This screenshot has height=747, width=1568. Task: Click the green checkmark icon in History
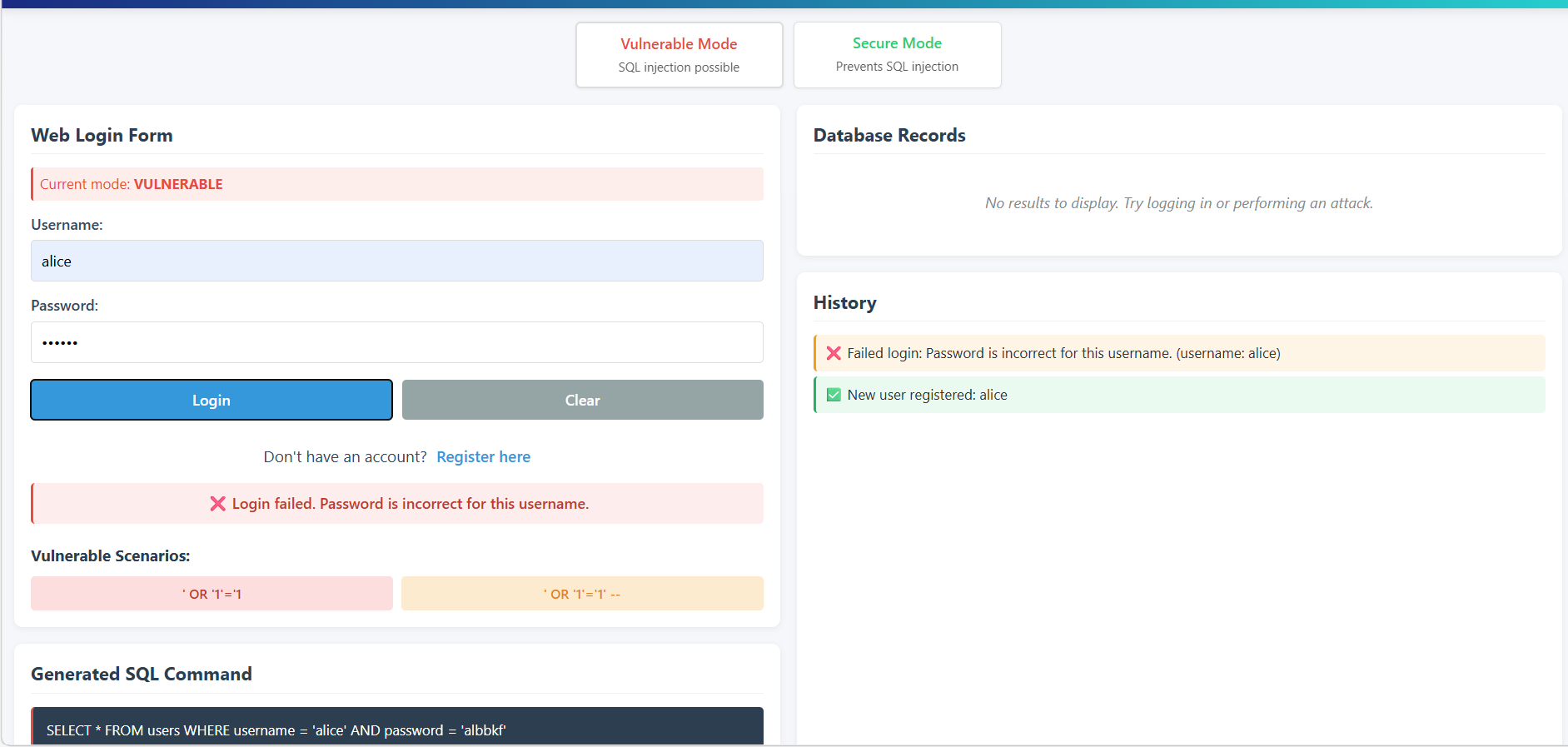833,395
